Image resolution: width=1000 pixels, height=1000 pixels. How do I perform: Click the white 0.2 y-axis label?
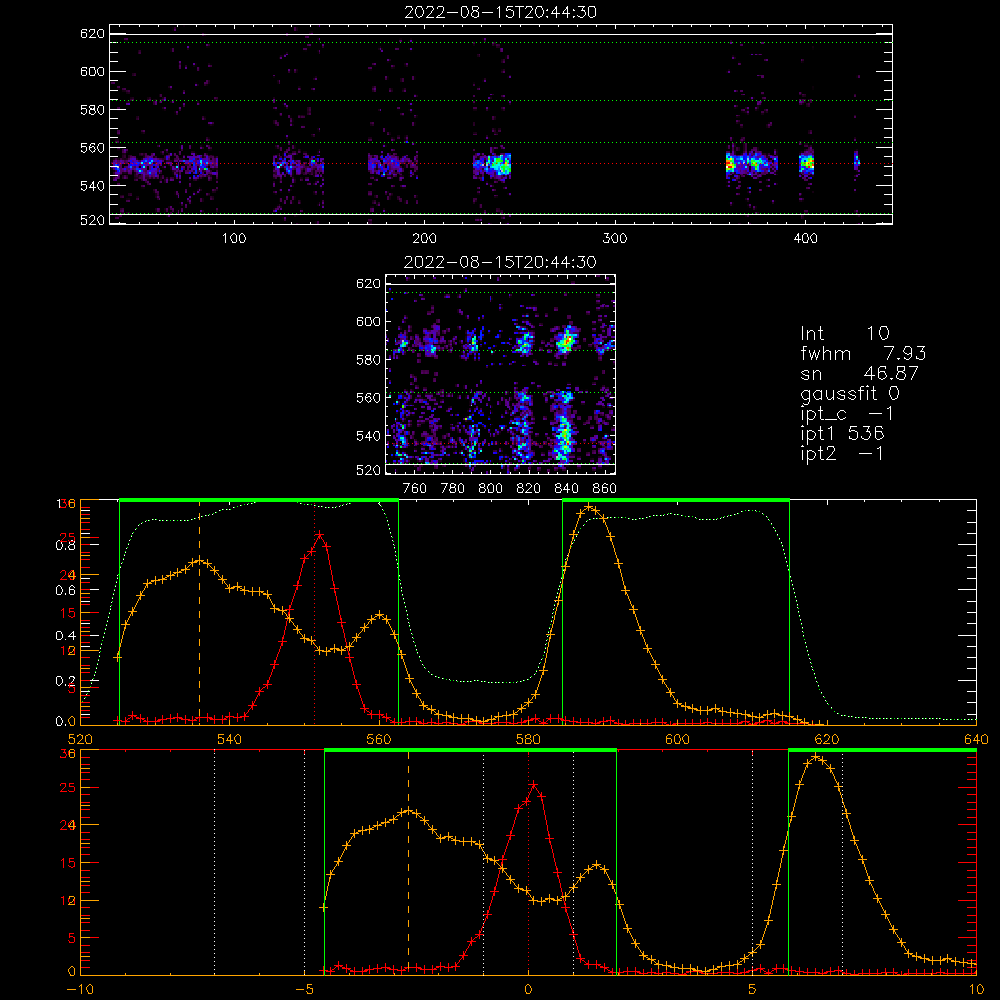tap(65, 681)
